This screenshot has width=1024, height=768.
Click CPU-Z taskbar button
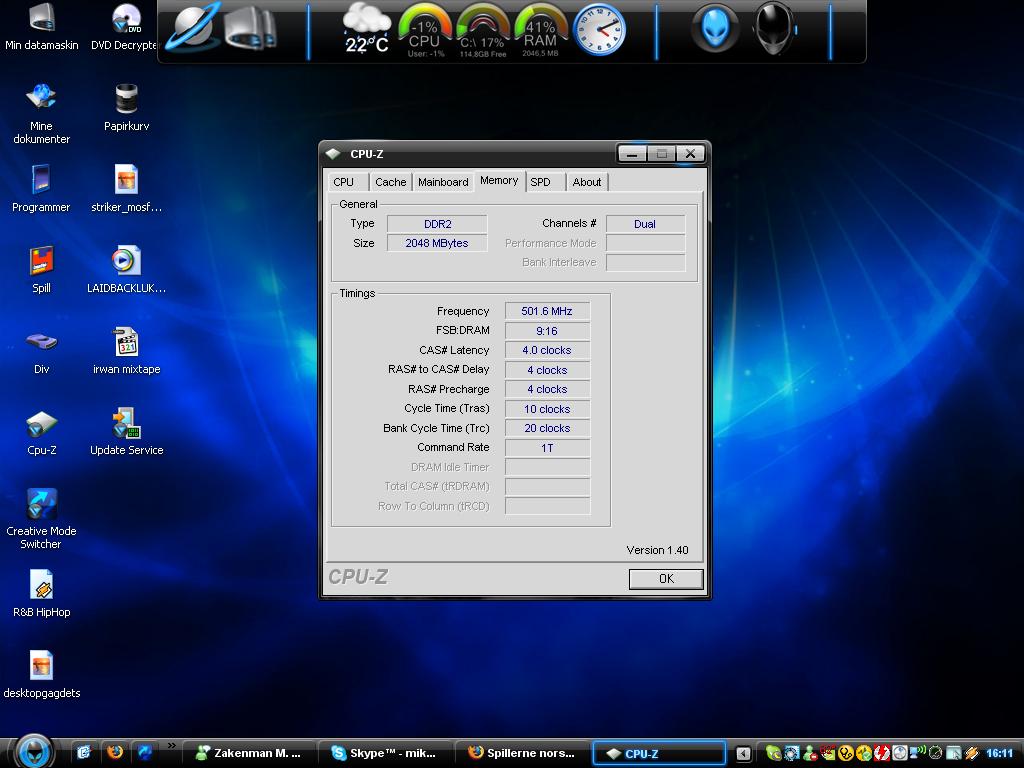point(658,753)
